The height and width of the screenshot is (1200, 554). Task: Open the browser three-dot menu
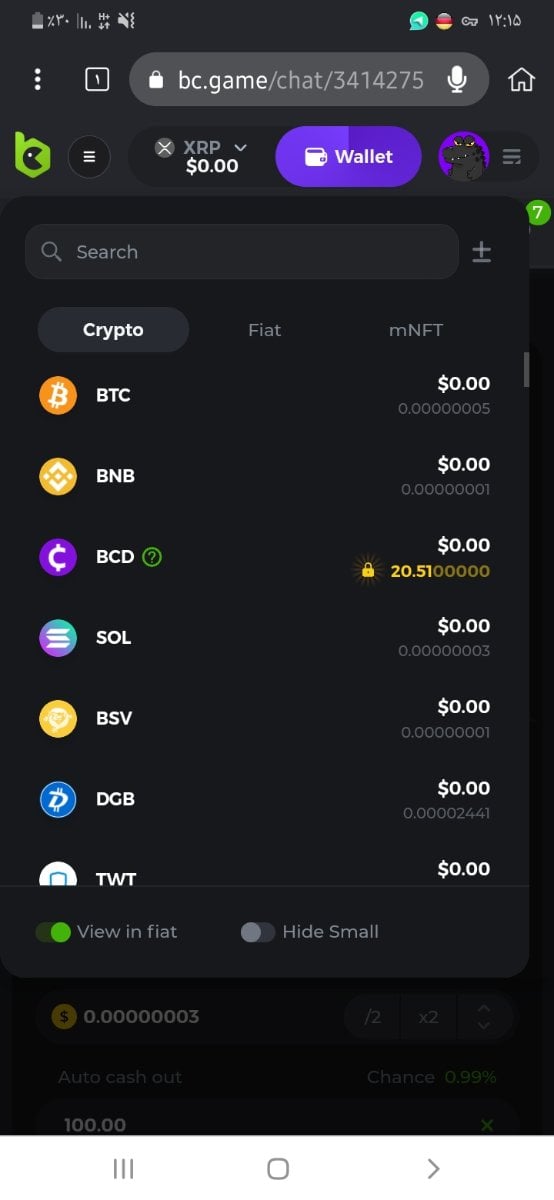37,79
